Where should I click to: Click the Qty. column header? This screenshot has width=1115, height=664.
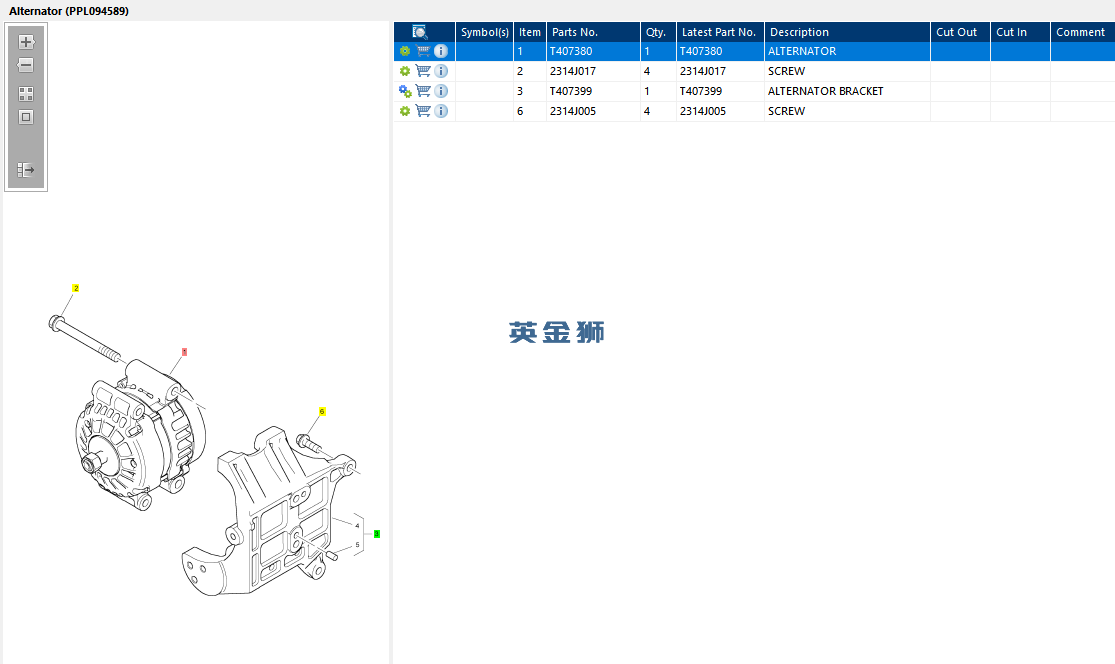pos(658,32)
